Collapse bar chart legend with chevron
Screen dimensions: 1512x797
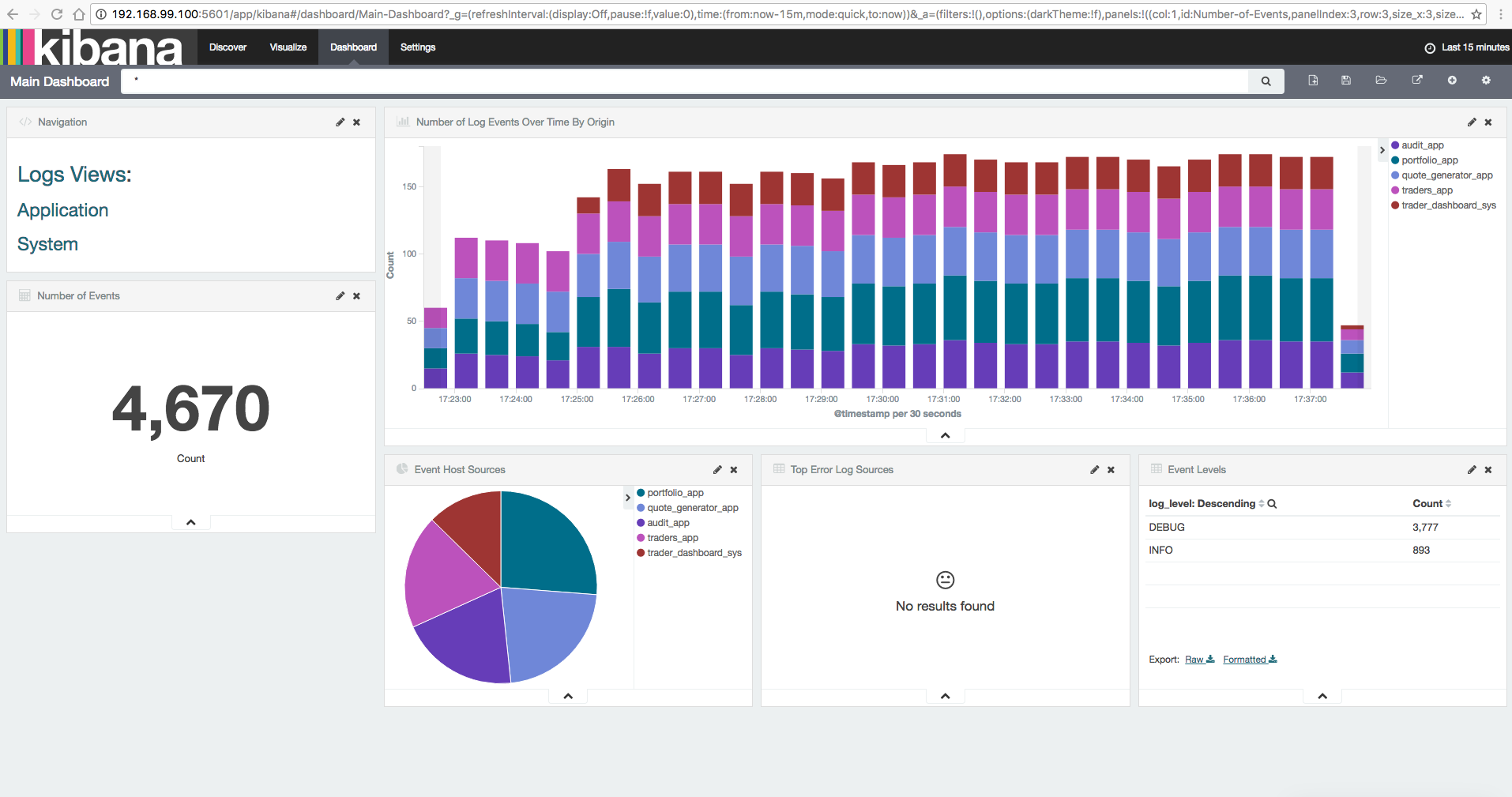(x=1382, y=149)
